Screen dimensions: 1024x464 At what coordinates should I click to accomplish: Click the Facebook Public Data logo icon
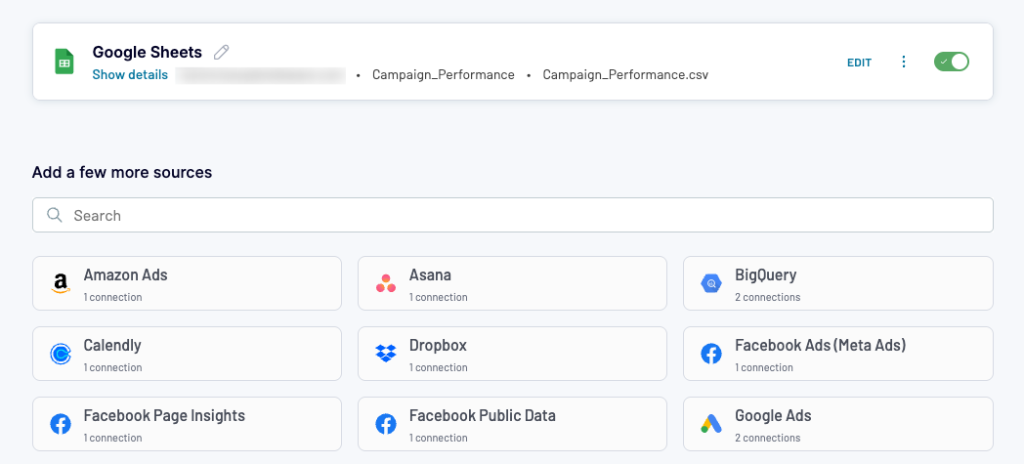point(386,424)
